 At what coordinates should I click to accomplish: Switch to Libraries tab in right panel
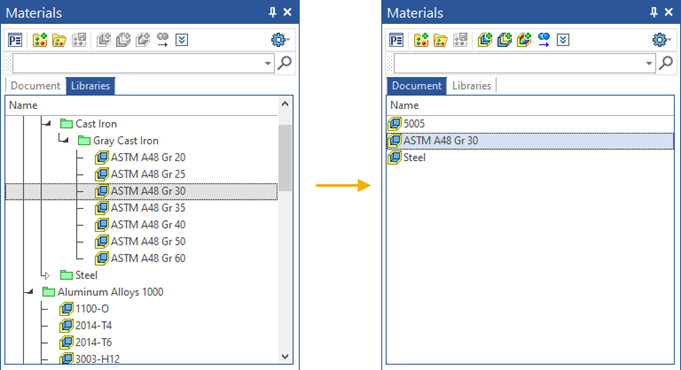tap(471, 86)
